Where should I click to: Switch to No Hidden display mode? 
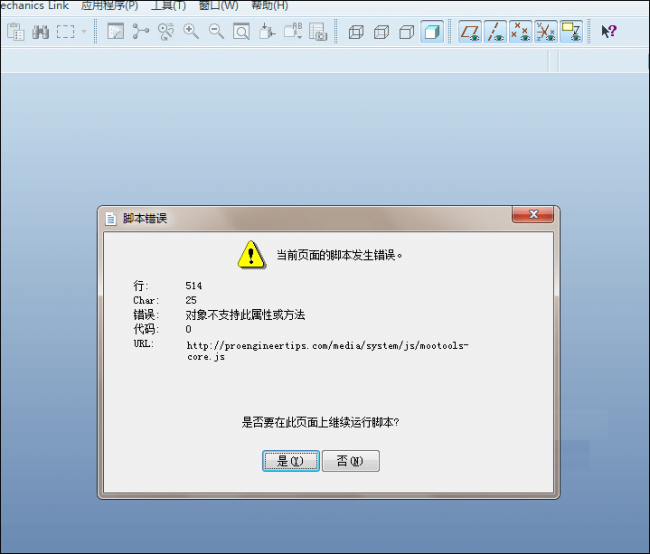(407, 32)
